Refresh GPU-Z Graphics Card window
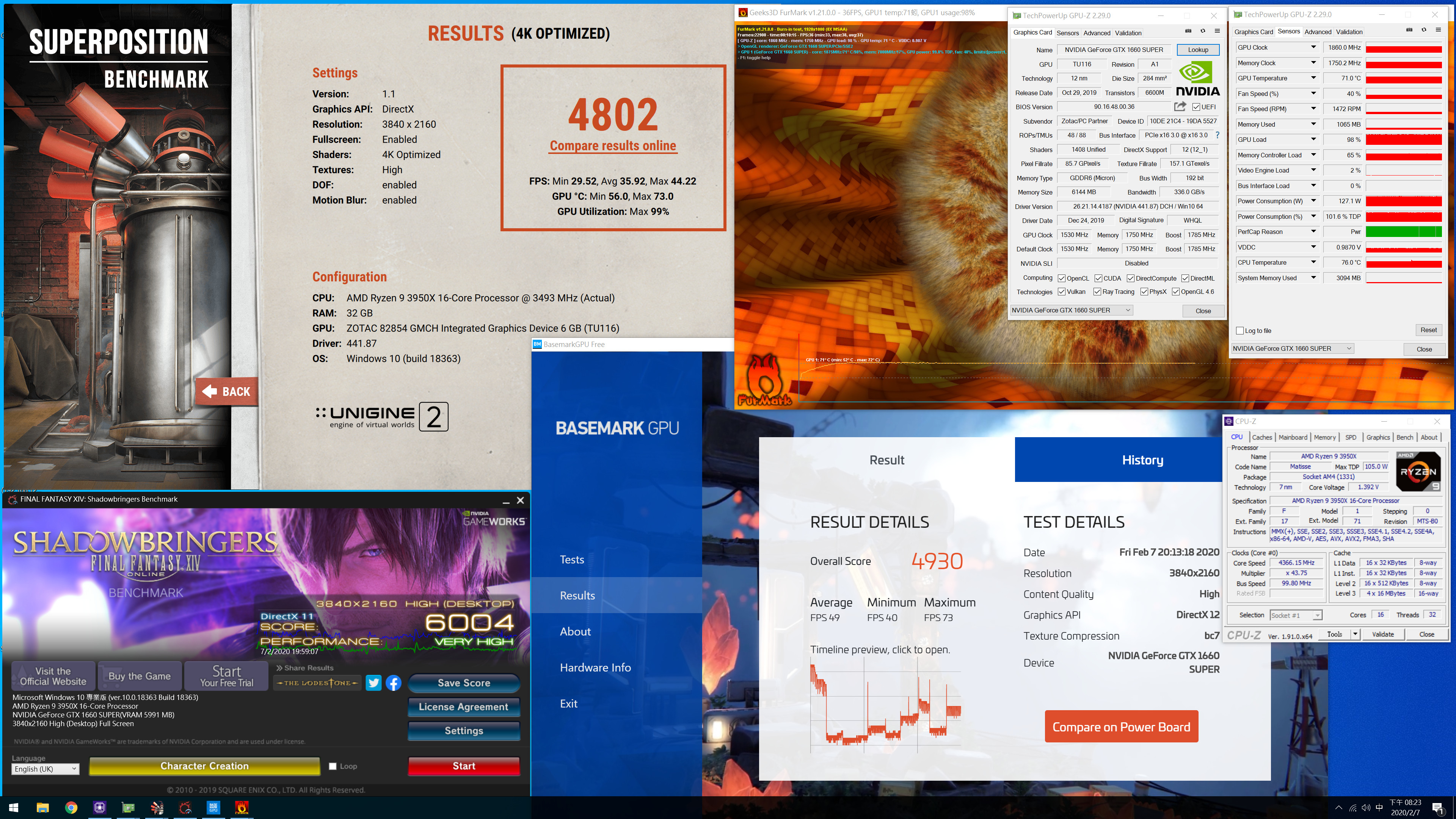Viewport: 1456px width, 819px height. (1203, 31)
